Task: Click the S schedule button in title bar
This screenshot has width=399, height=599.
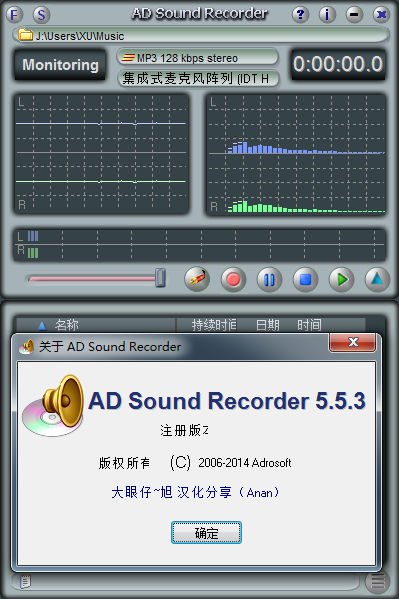Action: 41,15
